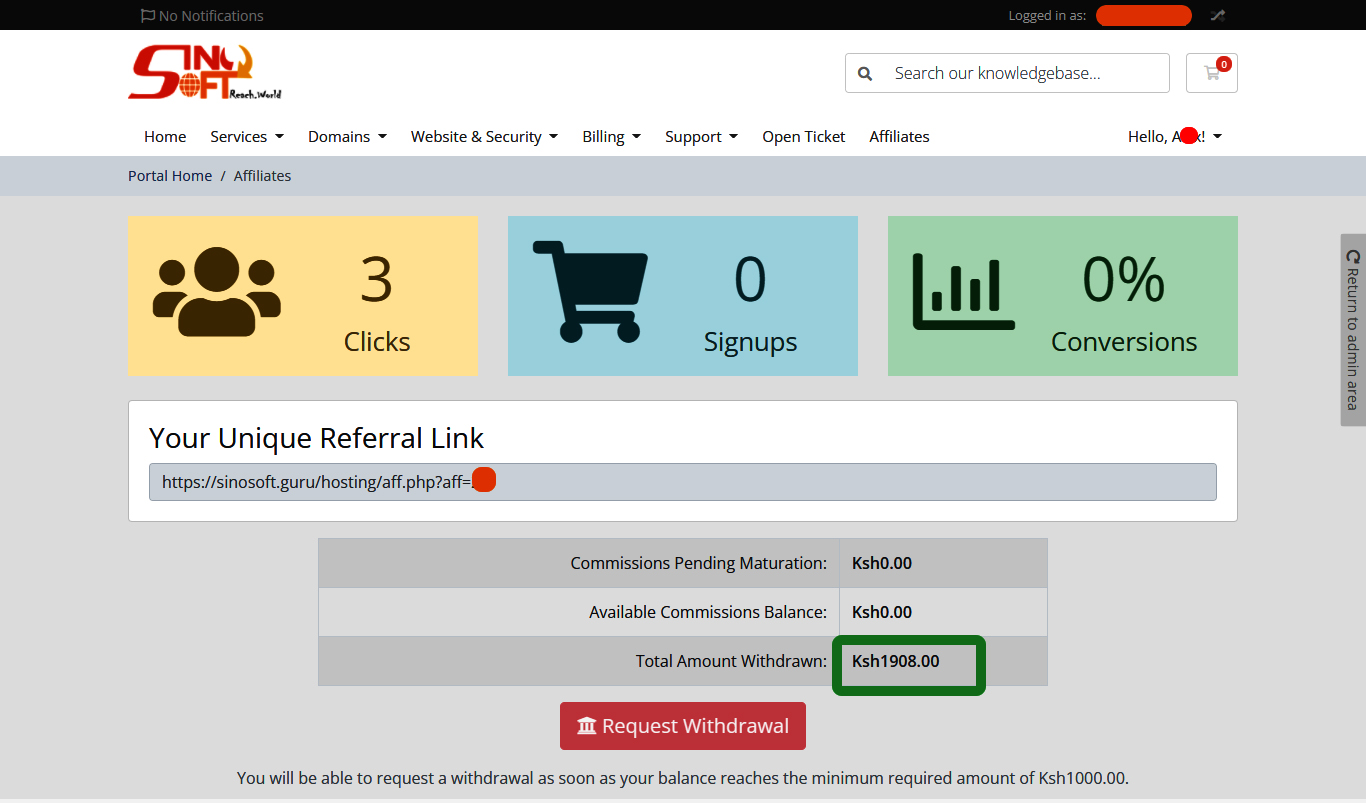
Task: Click the Portal Home breadcrumb link
Action: coord(170,176)
